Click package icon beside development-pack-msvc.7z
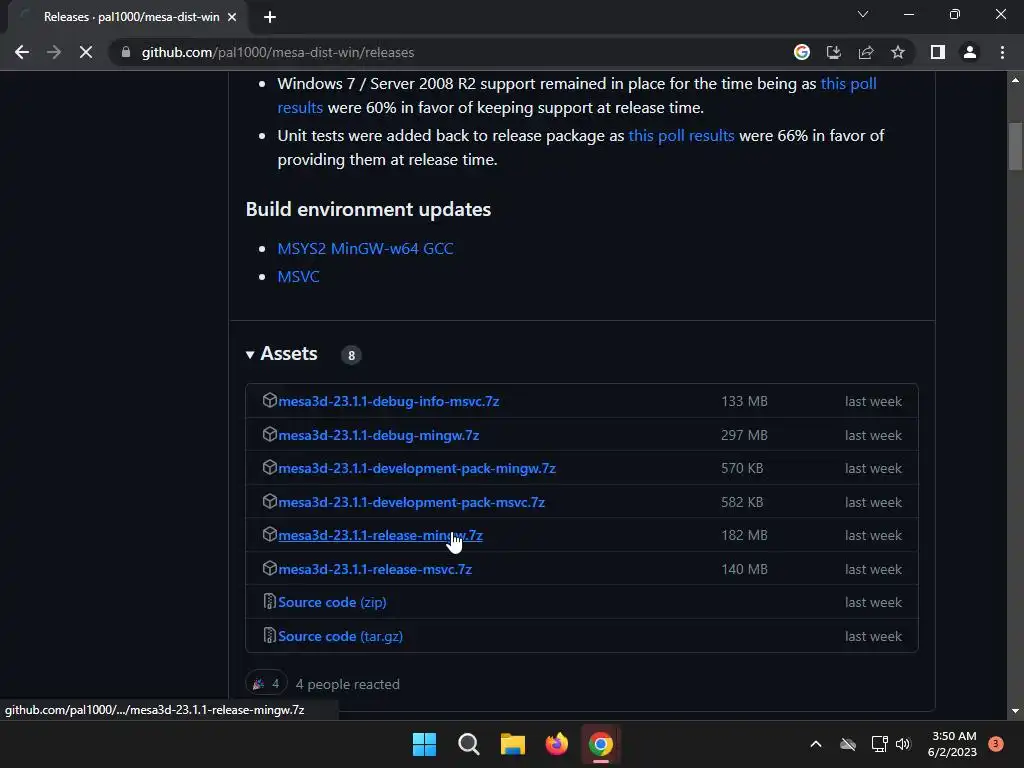Viewport: 1024px width, 768px height. coord(269,502)
